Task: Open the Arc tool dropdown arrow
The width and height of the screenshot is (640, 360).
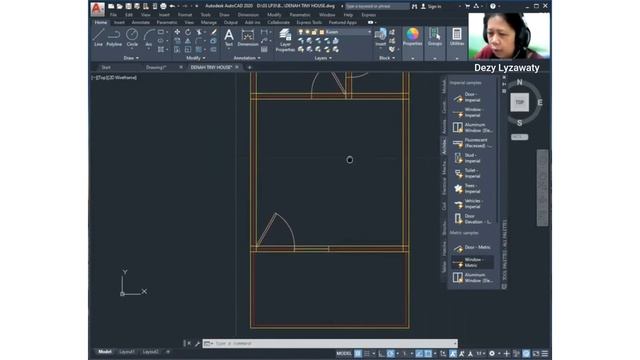Action: click(x=149, y=49)
